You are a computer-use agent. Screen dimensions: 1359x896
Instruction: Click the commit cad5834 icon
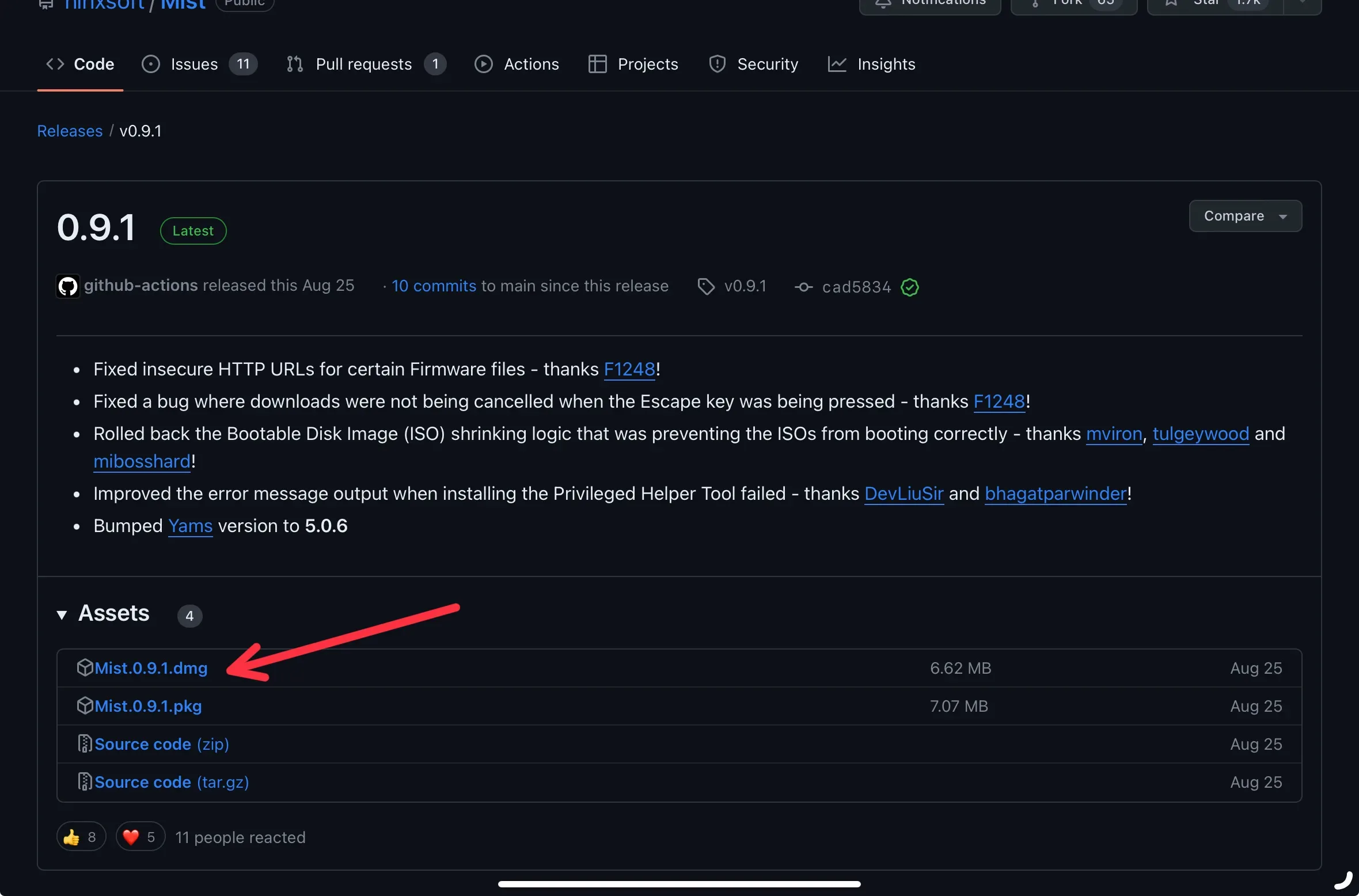[804, 287]
